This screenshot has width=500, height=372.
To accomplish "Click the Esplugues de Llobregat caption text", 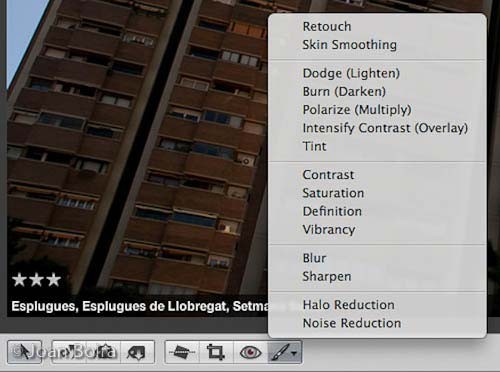I will coord(140,306).
